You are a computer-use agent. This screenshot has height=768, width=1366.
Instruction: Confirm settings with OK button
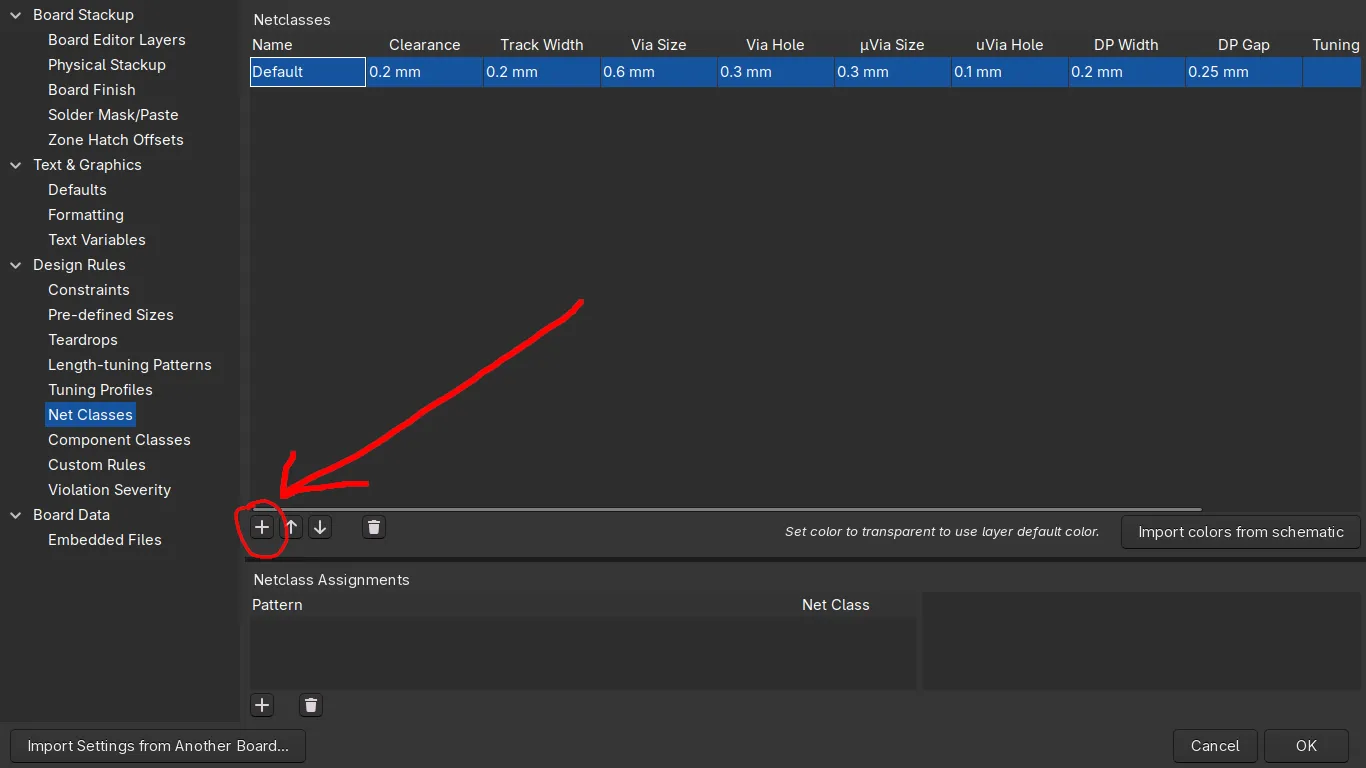click(1306, 746)
